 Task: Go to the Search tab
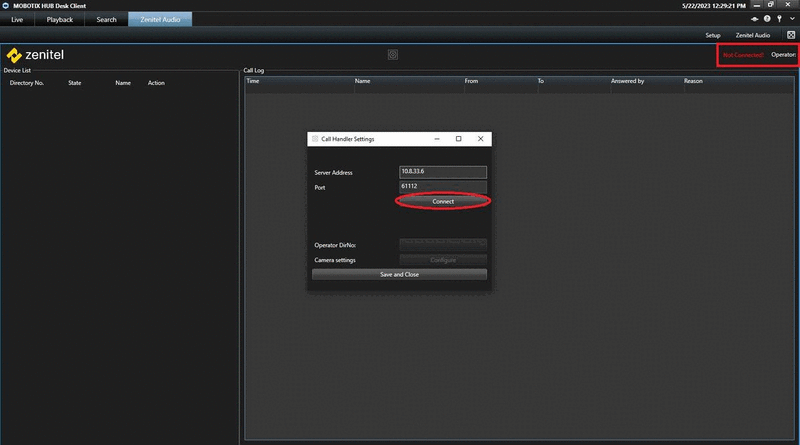click(106, 19)
